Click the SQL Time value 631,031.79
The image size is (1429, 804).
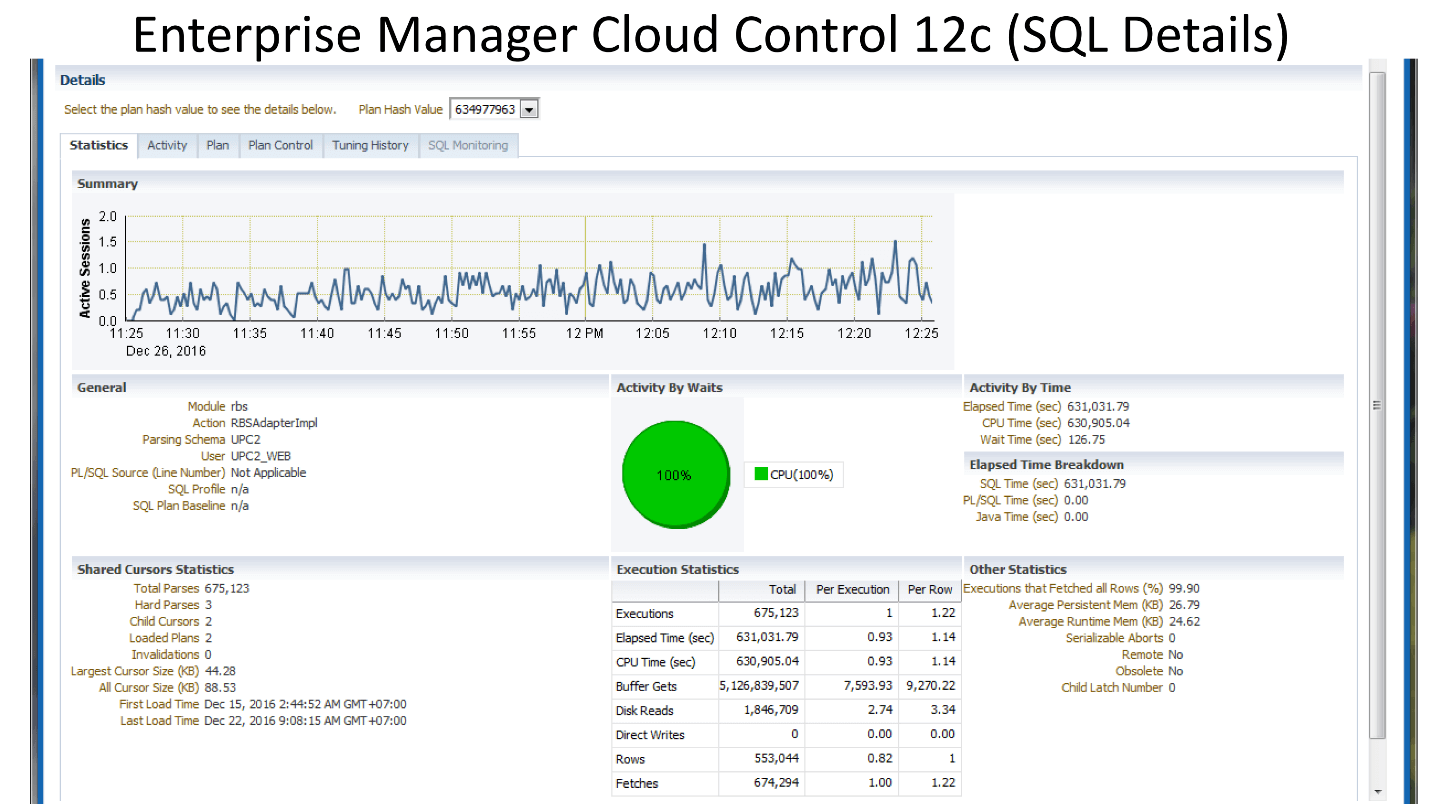tap(1095, 484)
